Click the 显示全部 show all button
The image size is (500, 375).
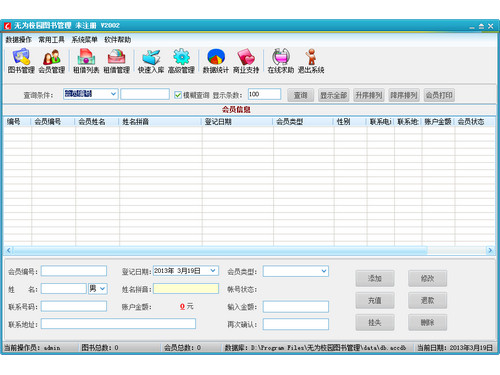pyautogui.click(x=333, y=95)
